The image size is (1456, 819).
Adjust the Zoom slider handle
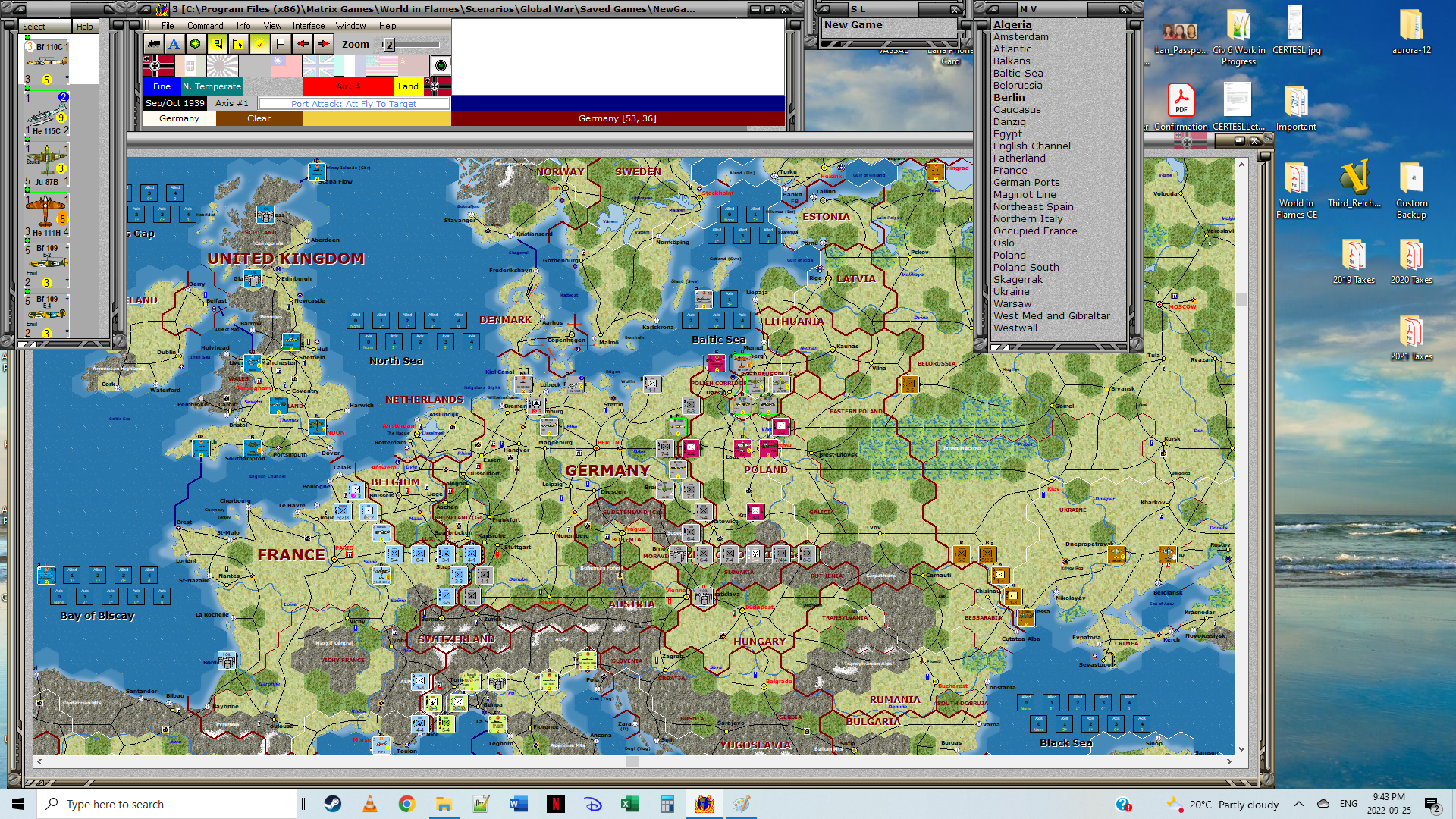[x=389, y=45]
